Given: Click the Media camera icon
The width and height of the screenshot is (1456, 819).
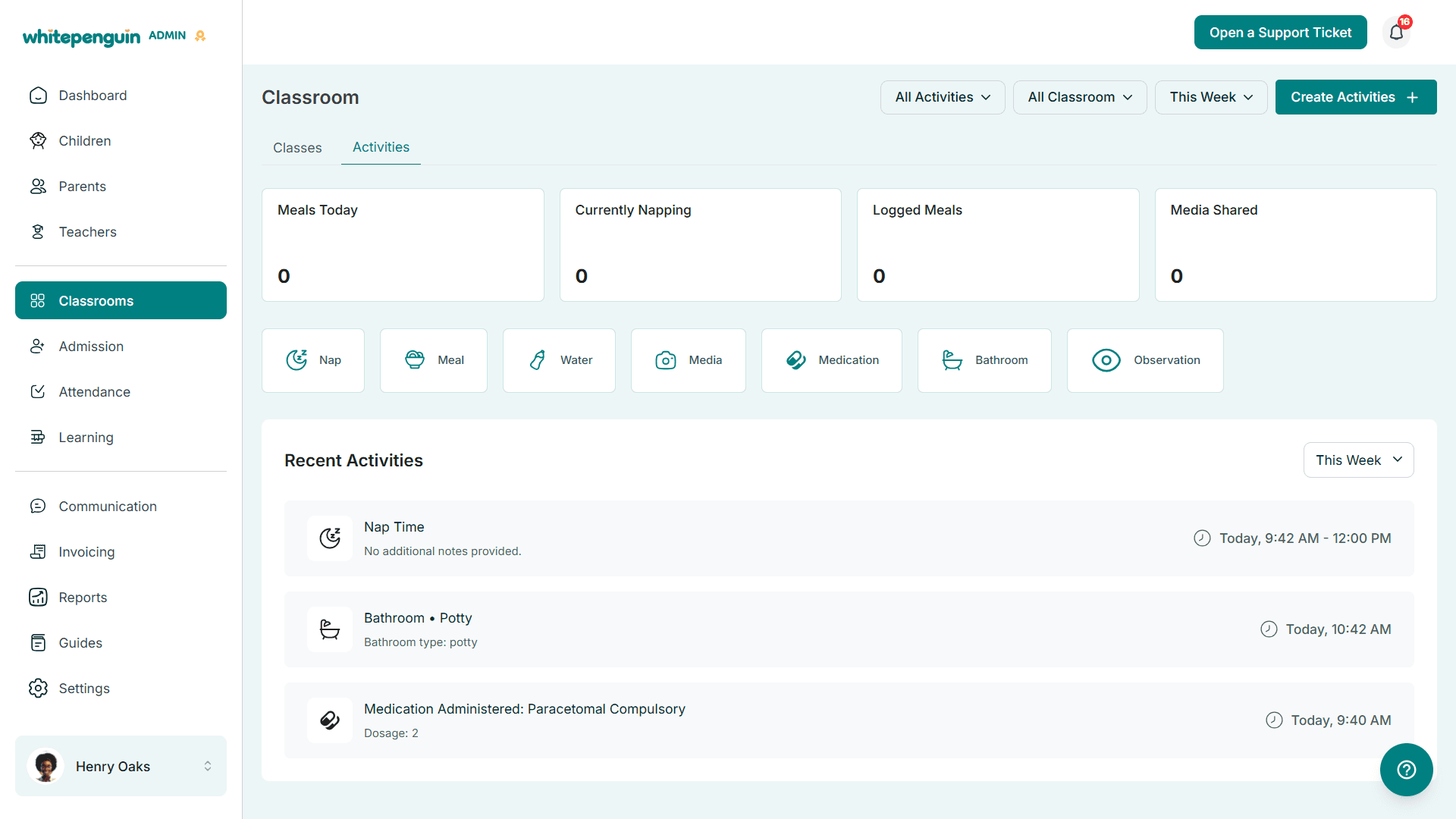Looking at the screenshot, I should (x=666, y=360).
